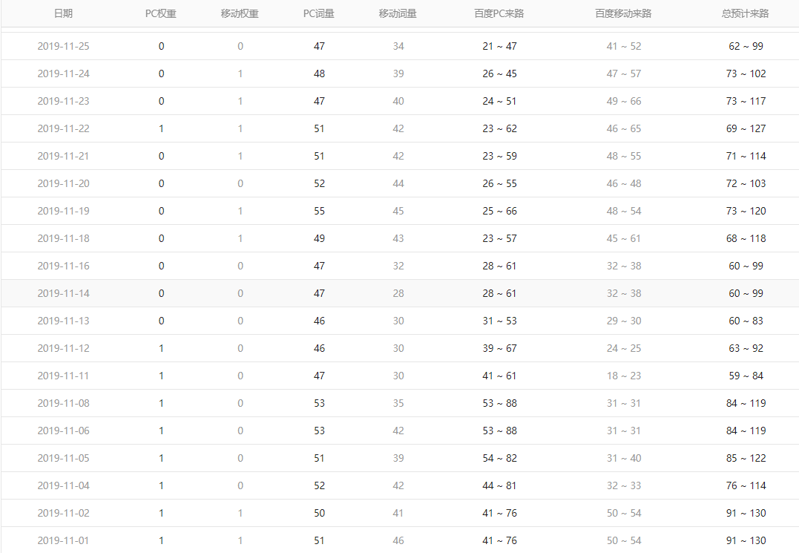Select the 百度PC来路 column header

tap(499, 14)
